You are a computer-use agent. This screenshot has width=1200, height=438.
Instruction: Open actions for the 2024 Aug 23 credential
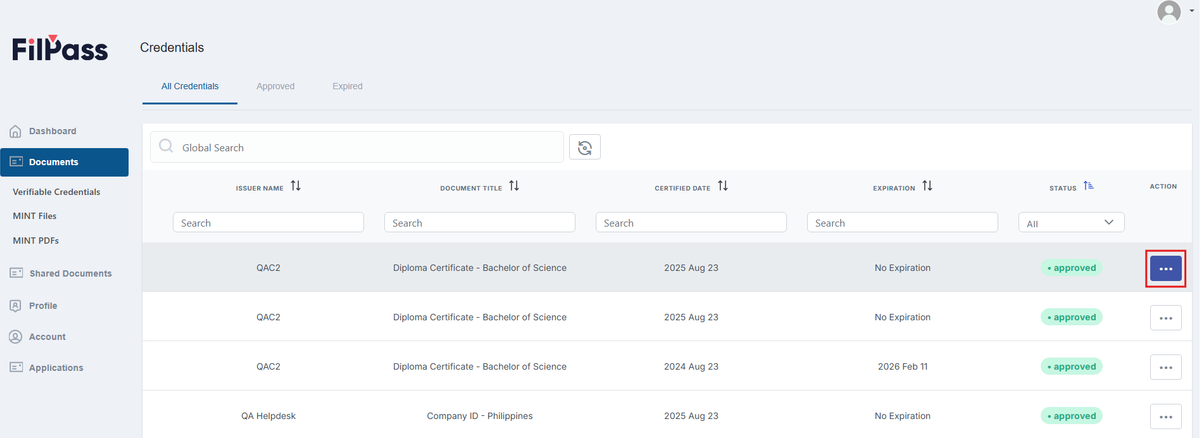pos(1166,367)
